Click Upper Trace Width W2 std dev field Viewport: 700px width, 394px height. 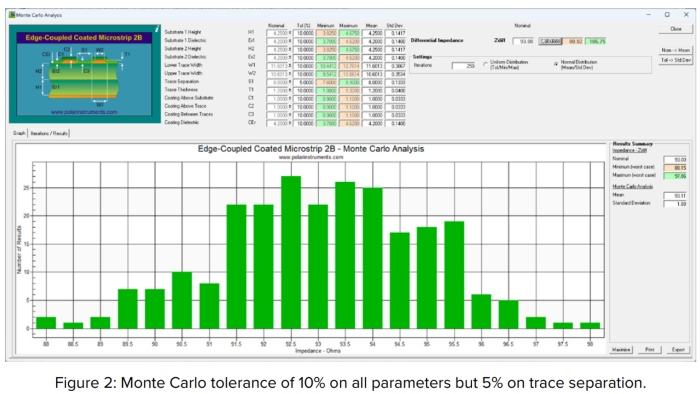click(x=396, y=74)
